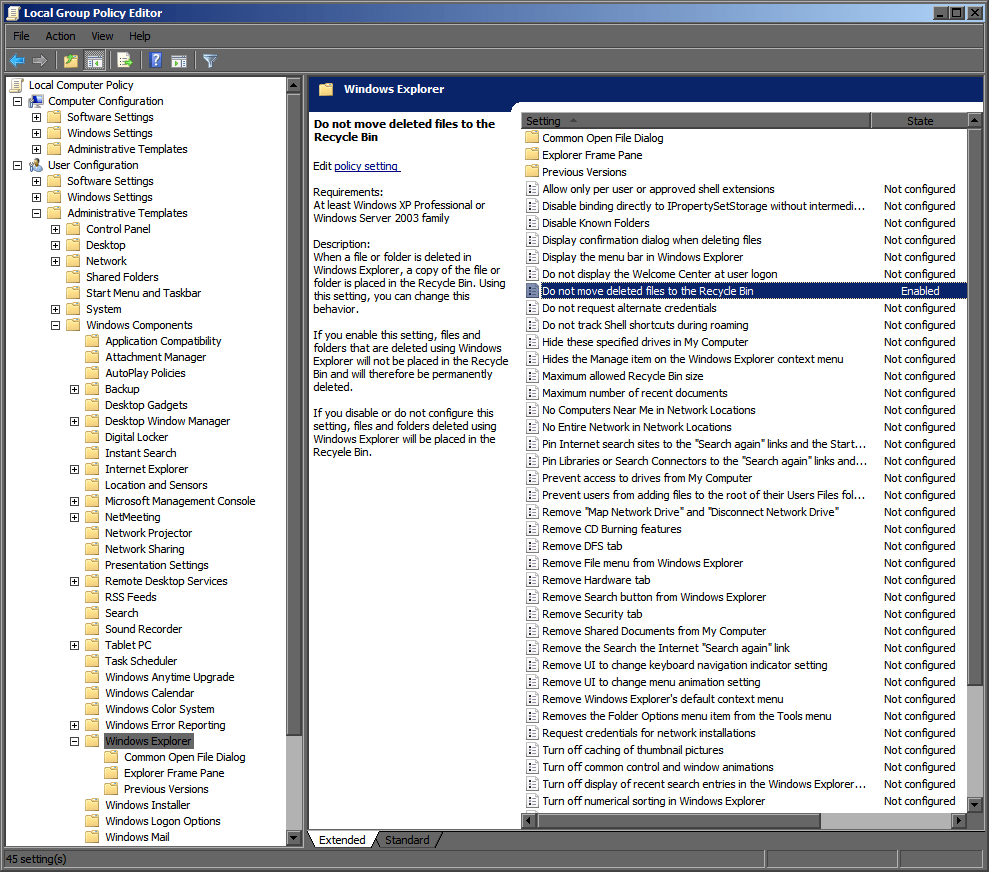Click the Computer Configuration icon

pyautogui.click(x=36, y=101)
